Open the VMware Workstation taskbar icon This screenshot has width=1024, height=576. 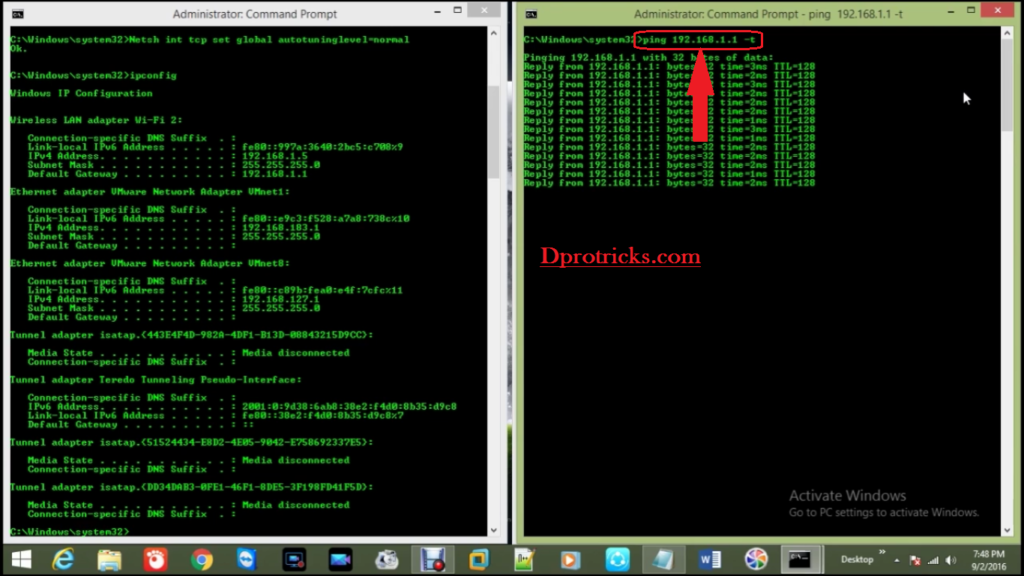(478, 560)
